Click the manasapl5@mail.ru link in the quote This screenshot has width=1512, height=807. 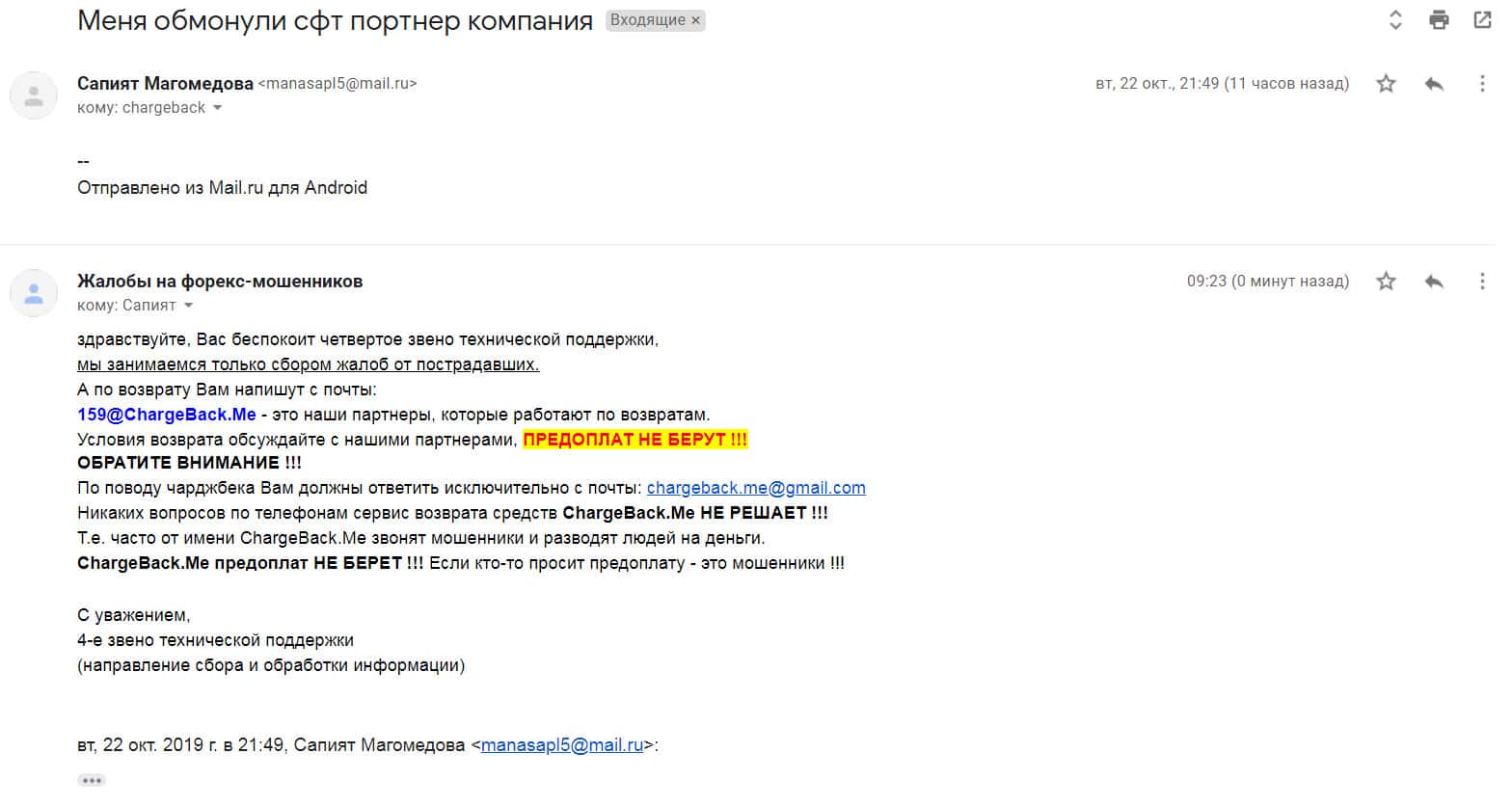561,745
